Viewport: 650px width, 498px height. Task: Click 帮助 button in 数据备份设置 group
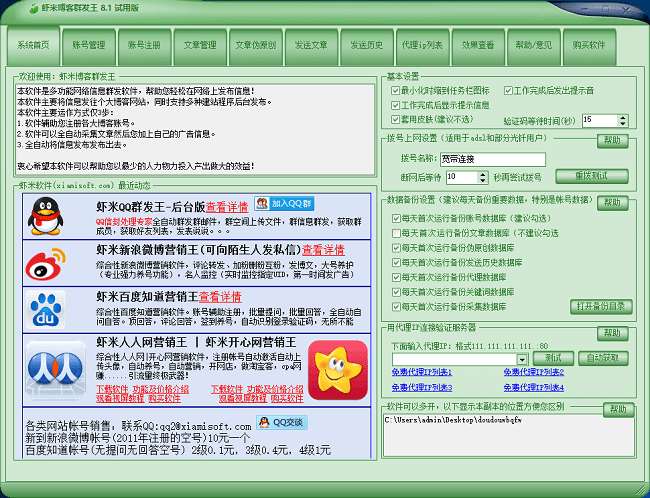[613, 203]
